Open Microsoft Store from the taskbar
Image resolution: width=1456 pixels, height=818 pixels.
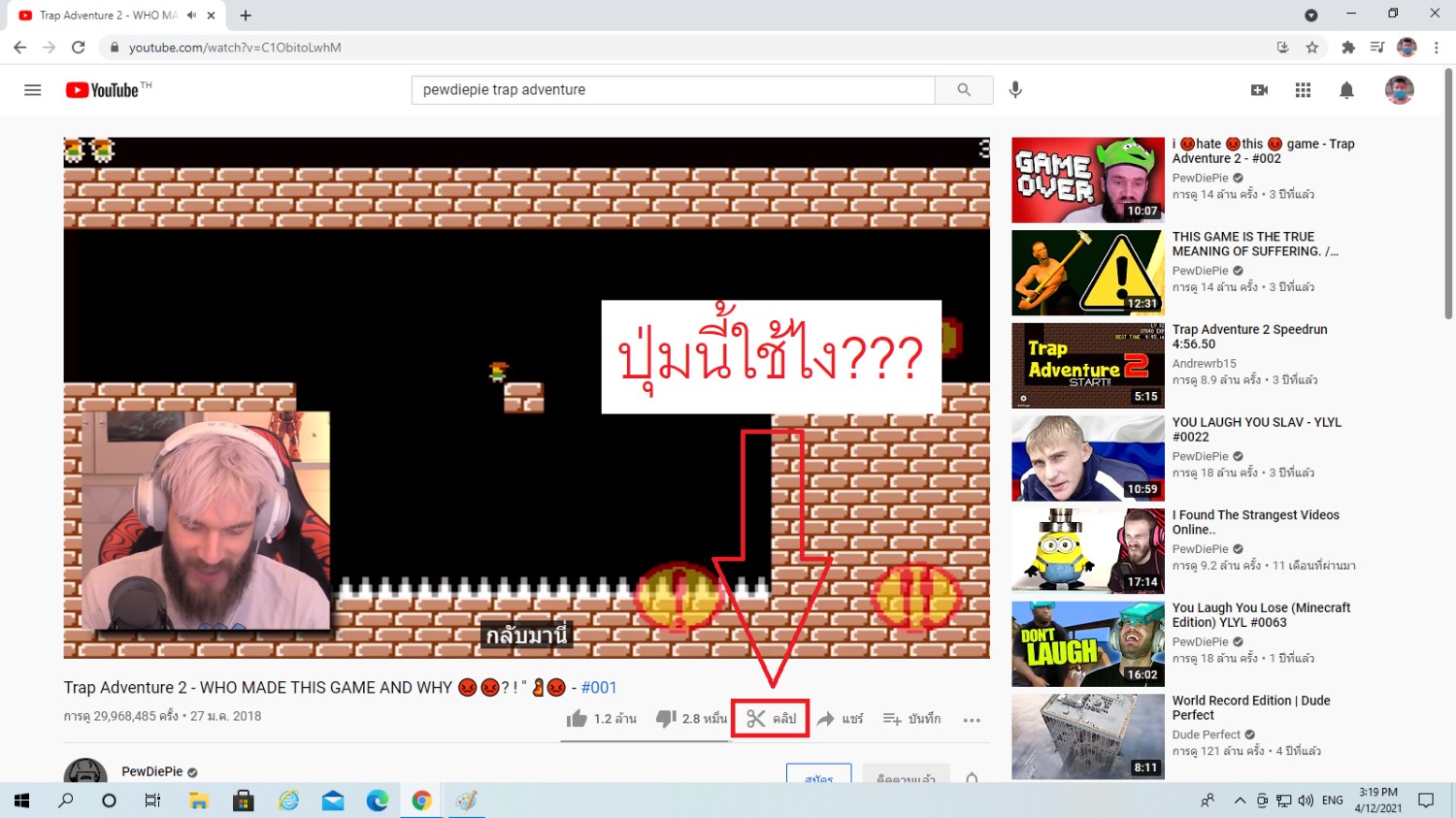point(244,801)
